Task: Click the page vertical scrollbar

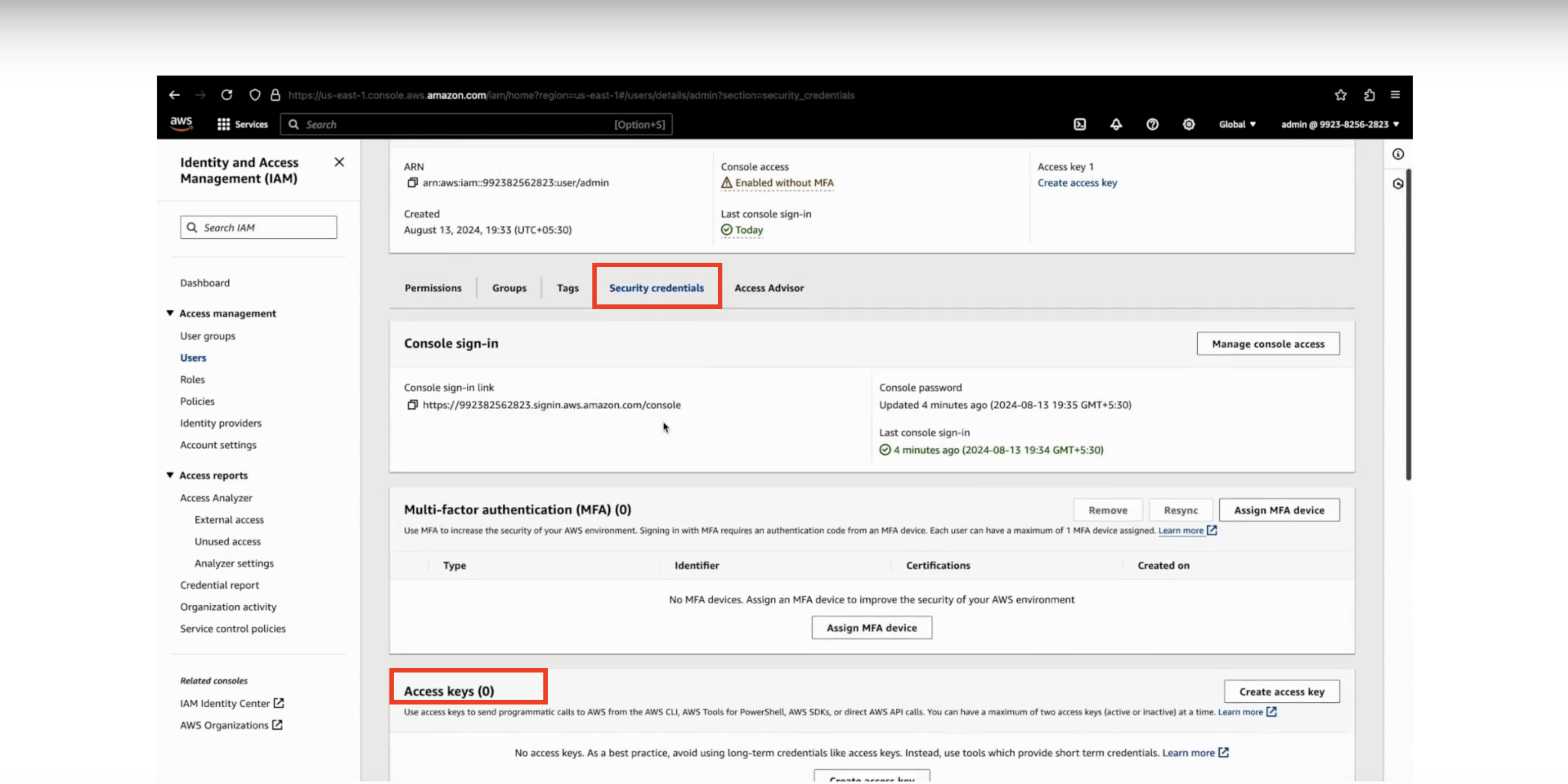Action: pyautogui.click(x=1408, y=325)
